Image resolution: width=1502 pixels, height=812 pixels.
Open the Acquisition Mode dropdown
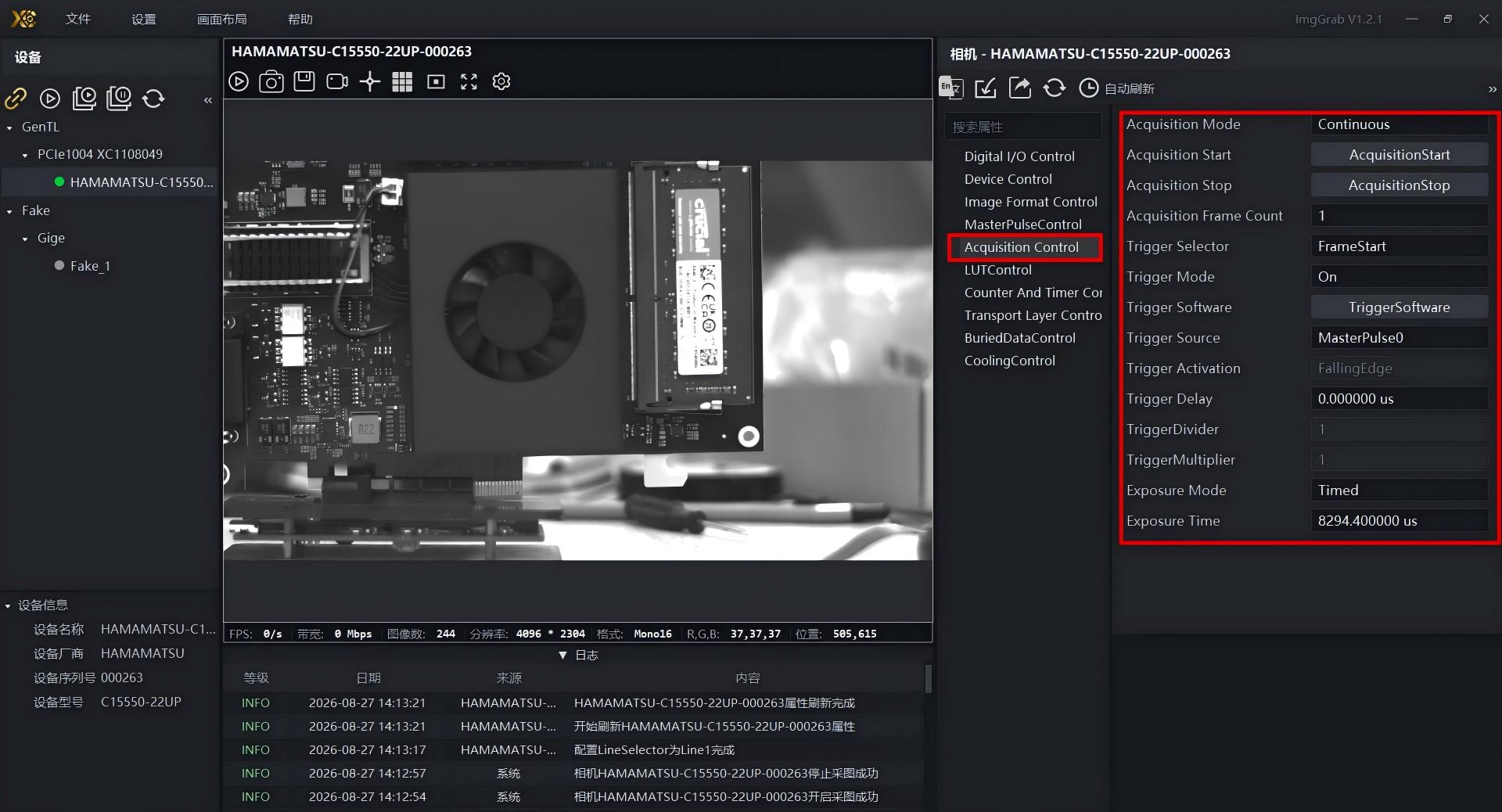click(1400, 124)
